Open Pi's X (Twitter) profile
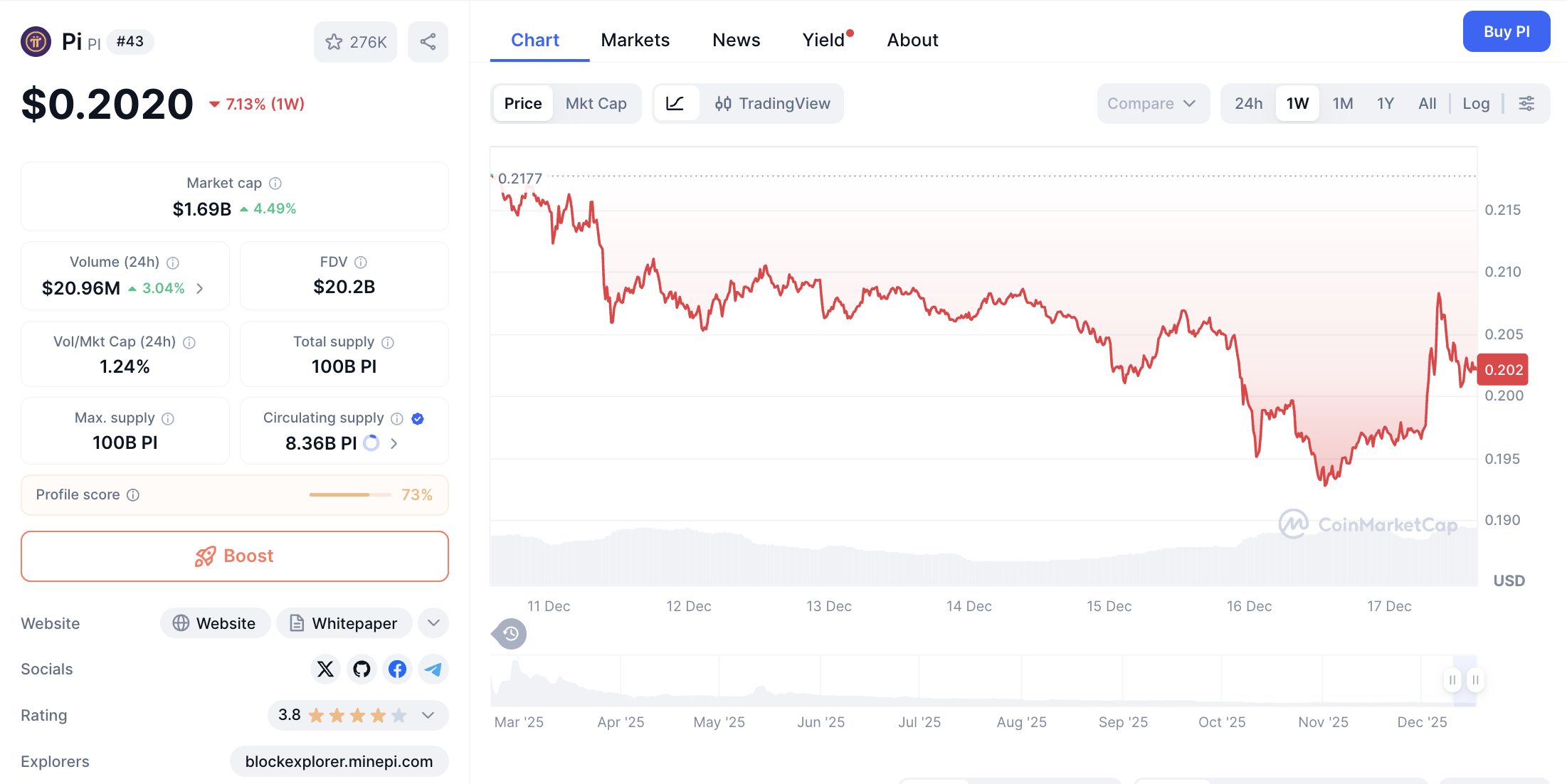 [x=325, y=669]
